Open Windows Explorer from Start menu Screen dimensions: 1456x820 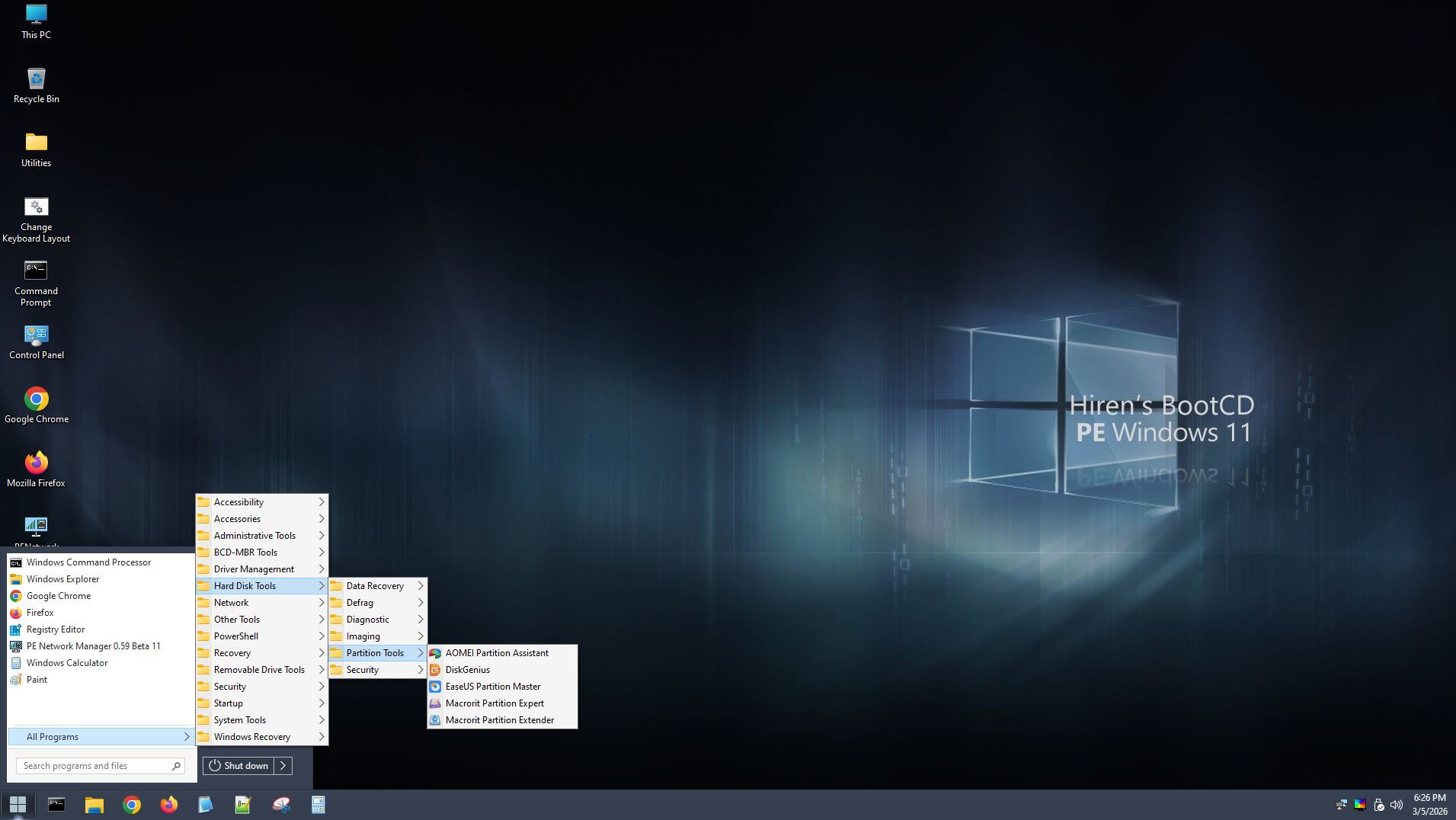(101, 579)
